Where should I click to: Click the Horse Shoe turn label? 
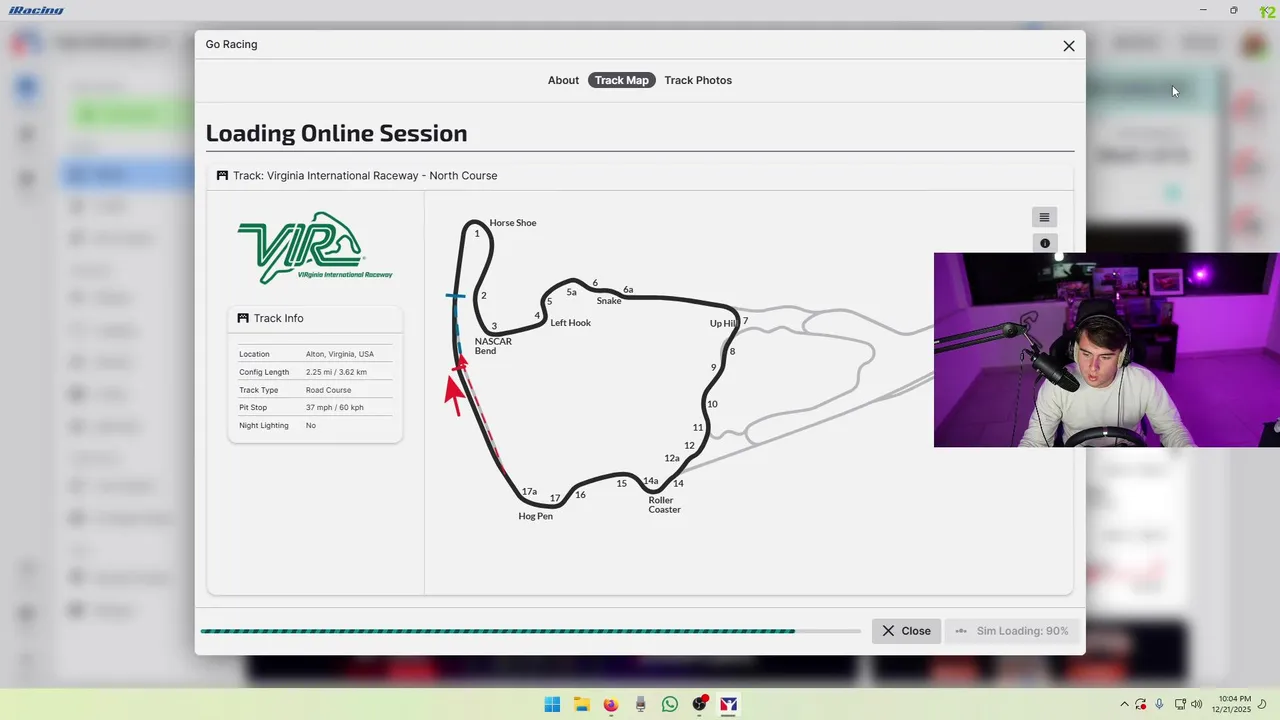click(513, 223)
